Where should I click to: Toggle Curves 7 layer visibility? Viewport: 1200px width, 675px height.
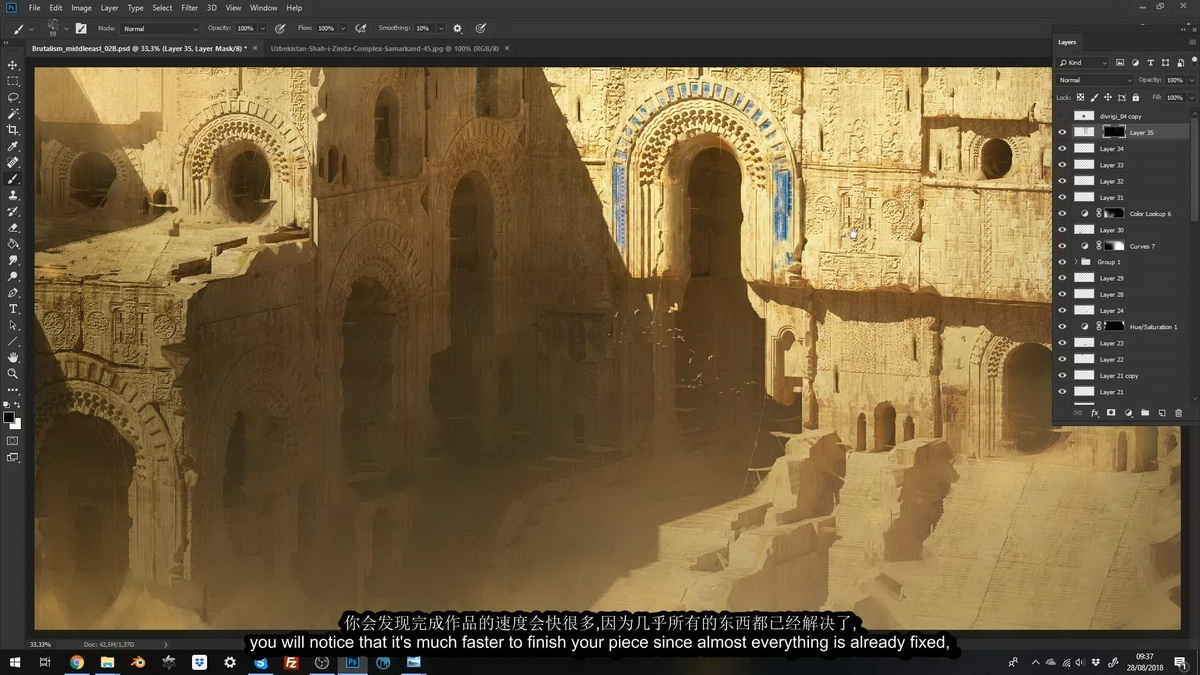tap(1062, 246)
